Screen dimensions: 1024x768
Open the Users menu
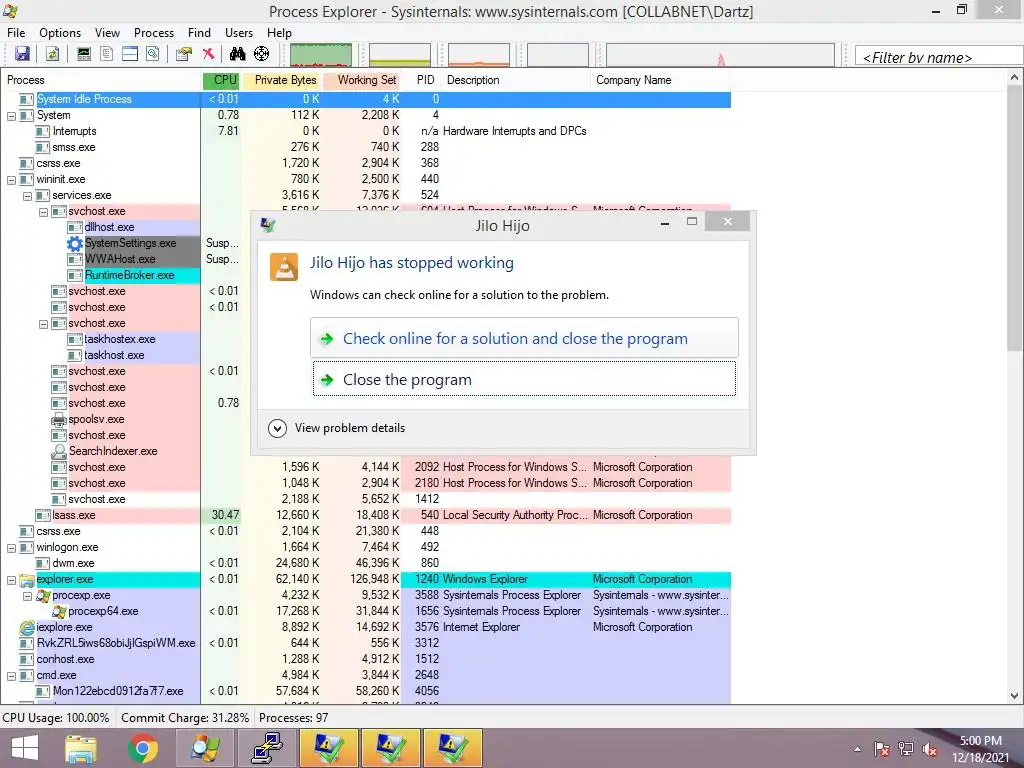[239, 33]
